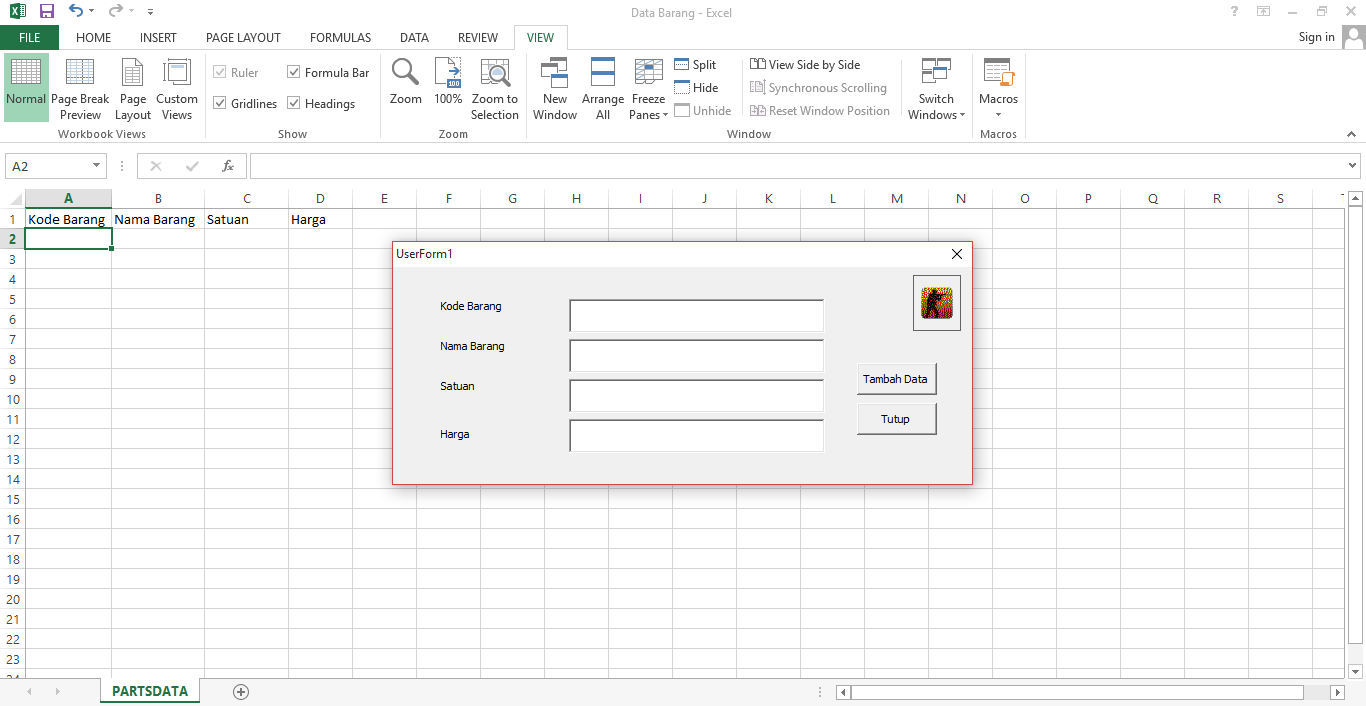Open the Switch Windows dropdown

pyautogui.click(x=936, y=88)
